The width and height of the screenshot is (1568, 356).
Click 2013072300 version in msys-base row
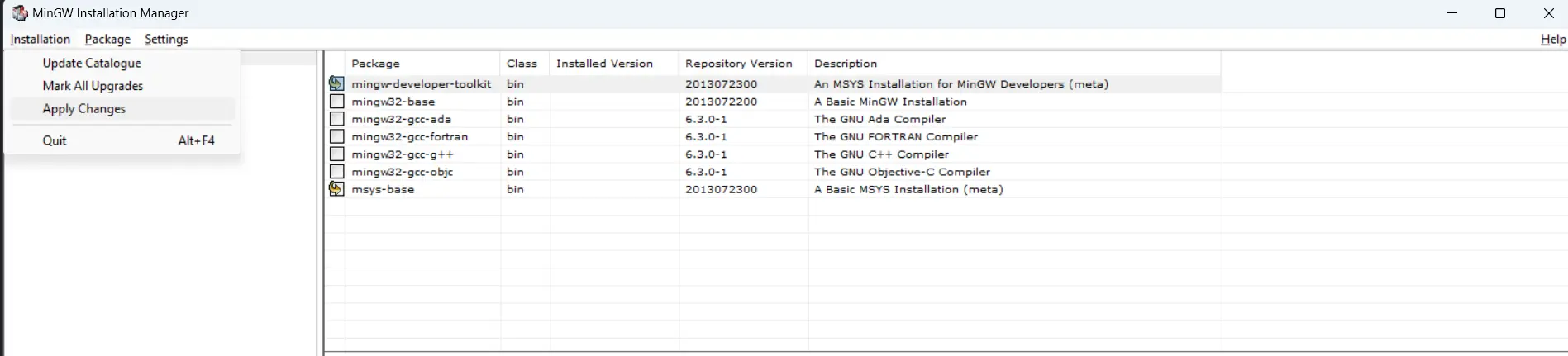pyautogui.click(x=721, y=189)
